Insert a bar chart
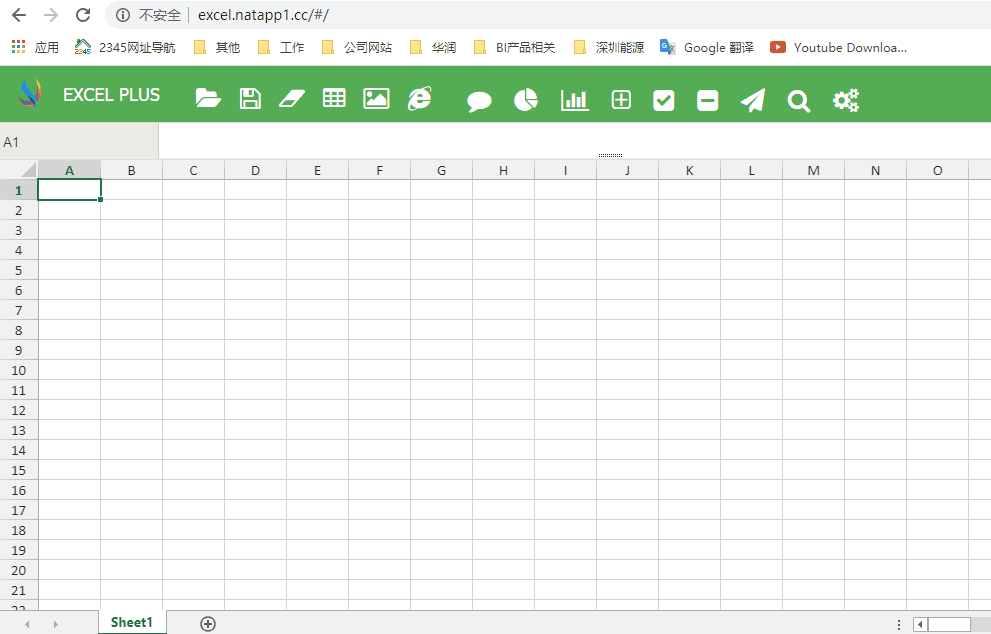The width and height of the screenshot is (991, 634). (575, 100)
